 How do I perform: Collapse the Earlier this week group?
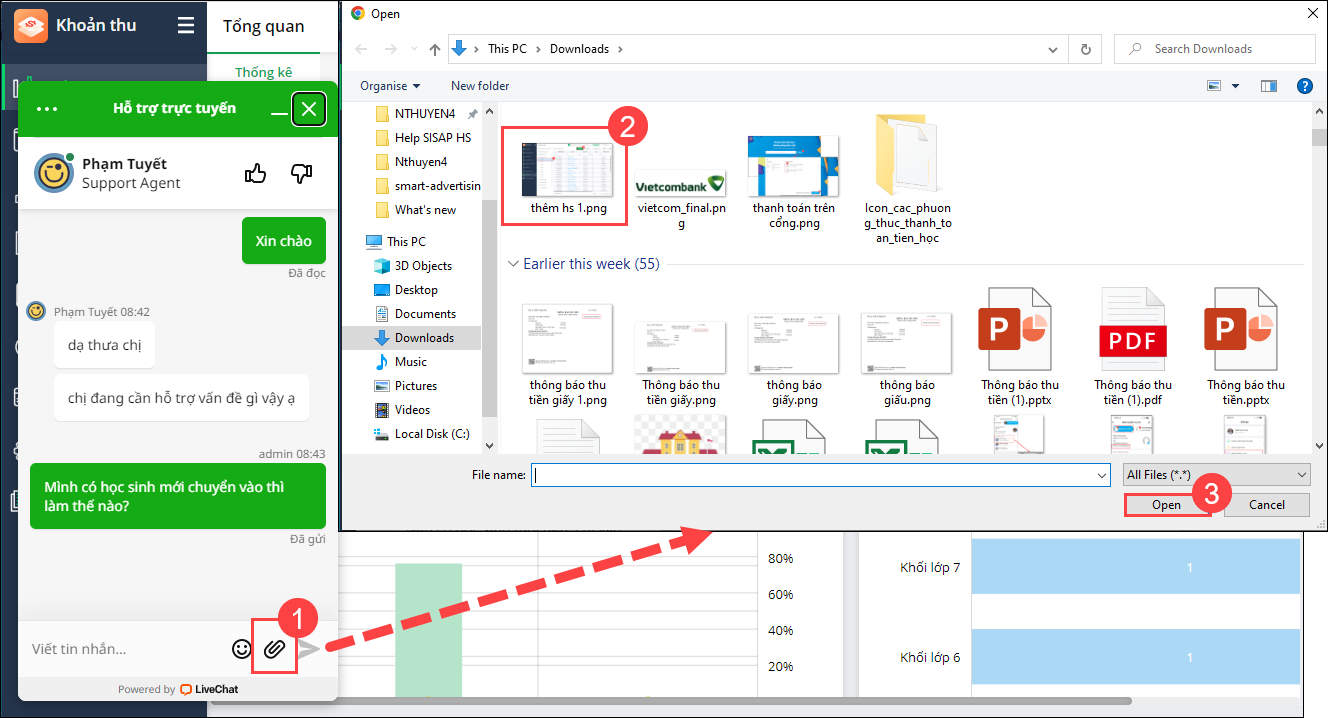(x=514, y=264)
